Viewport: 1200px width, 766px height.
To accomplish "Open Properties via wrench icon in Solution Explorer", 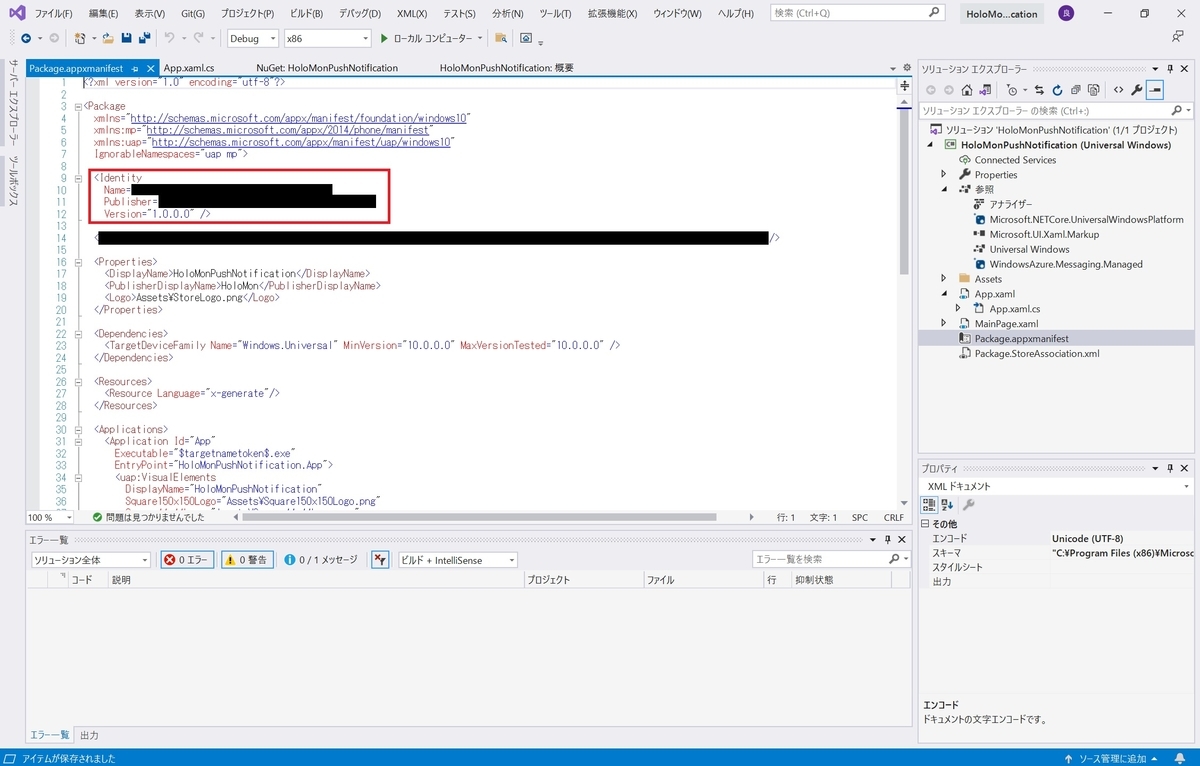I will pyautogui.click(x=1137, y=90).
